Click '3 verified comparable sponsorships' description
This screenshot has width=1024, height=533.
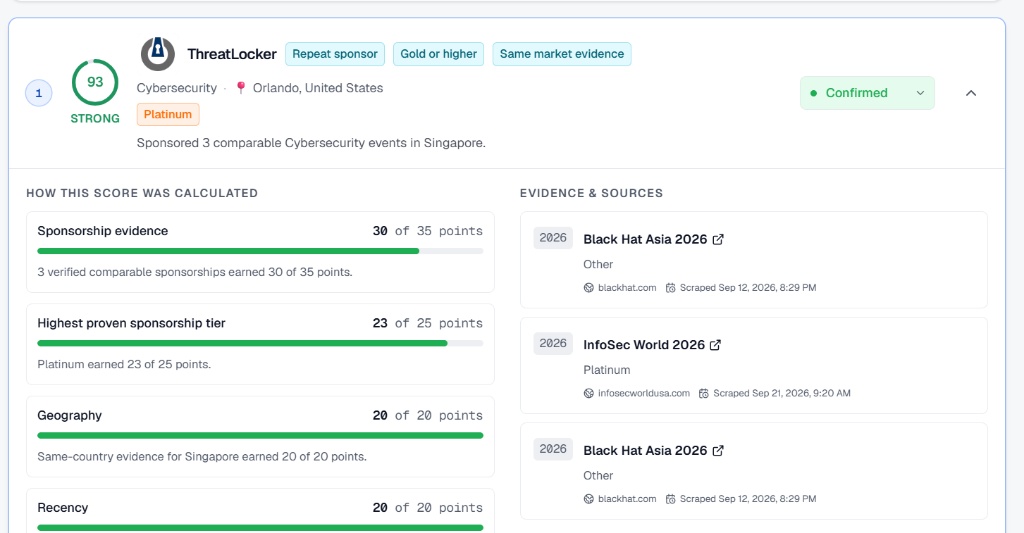click(x=195, y=272)
